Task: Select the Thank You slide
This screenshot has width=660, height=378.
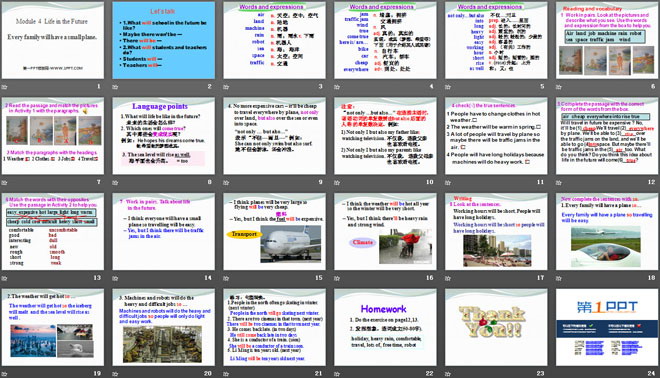Action: click(x=496, y=327)
